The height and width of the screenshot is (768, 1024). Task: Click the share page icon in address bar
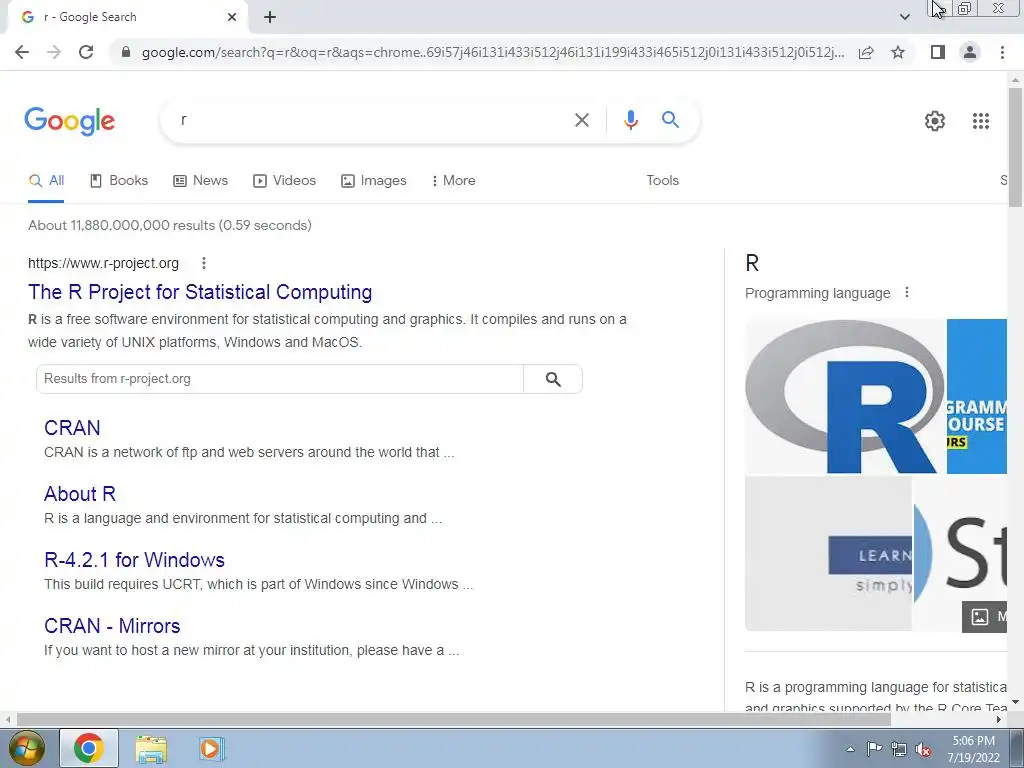866,52
